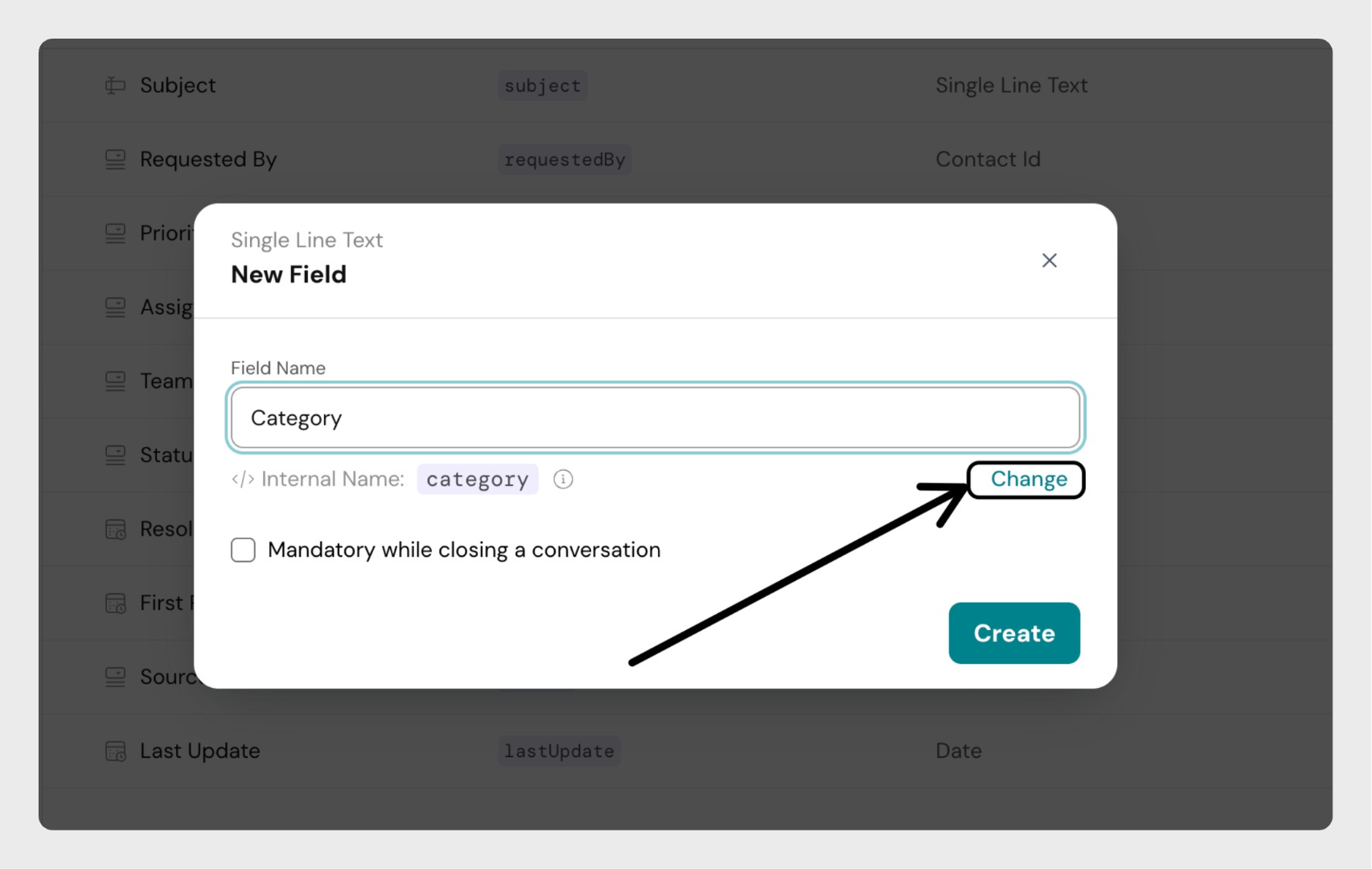Click the Last Update date icon
Screen dimensions: 1372x869
pyautogui.click(x=116, y=752)
